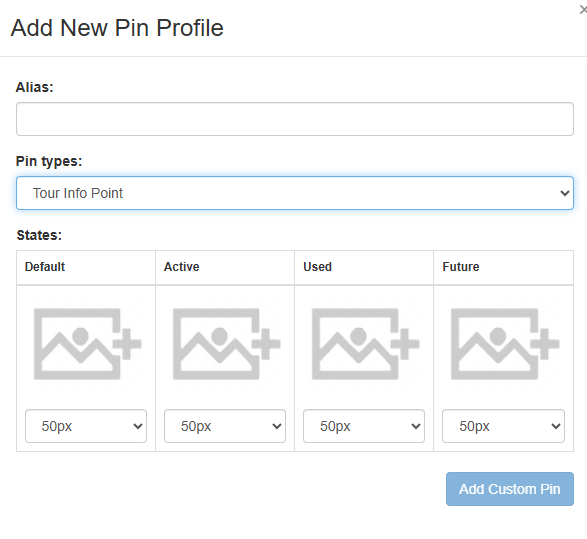587x539 pixels.
Task: Click the States label
Action: point(39,235)
